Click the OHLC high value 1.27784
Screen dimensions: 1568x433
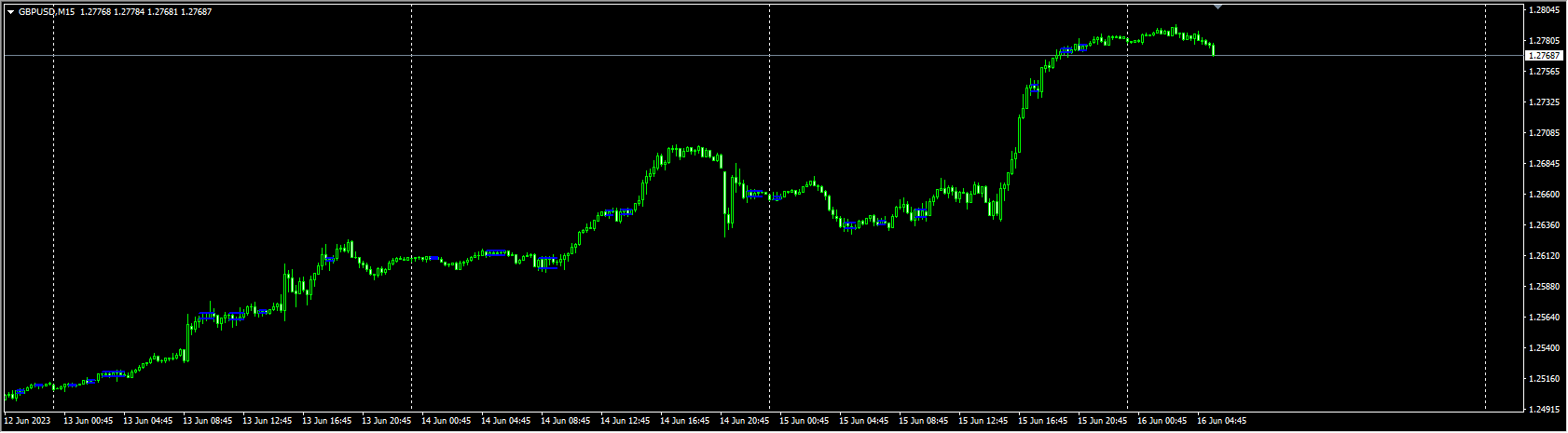pyautogui.click(x=129, y=12)
